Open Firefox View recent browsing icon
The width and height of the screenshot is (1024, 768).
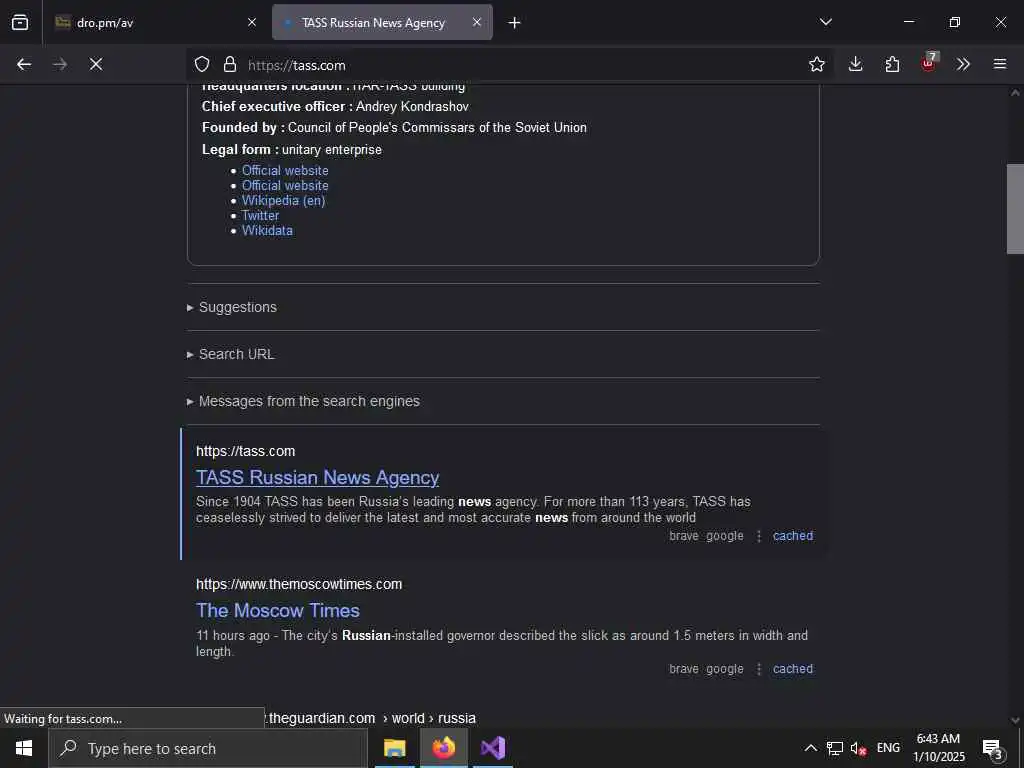20,22
